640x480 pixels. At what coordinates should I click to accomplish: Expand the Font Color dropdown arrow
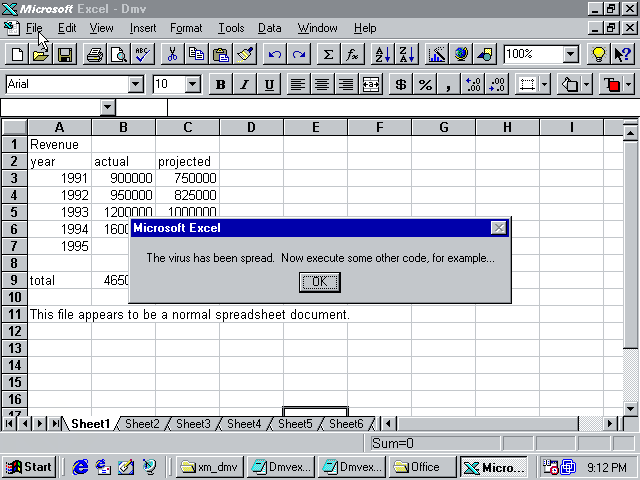click(629, 84)
